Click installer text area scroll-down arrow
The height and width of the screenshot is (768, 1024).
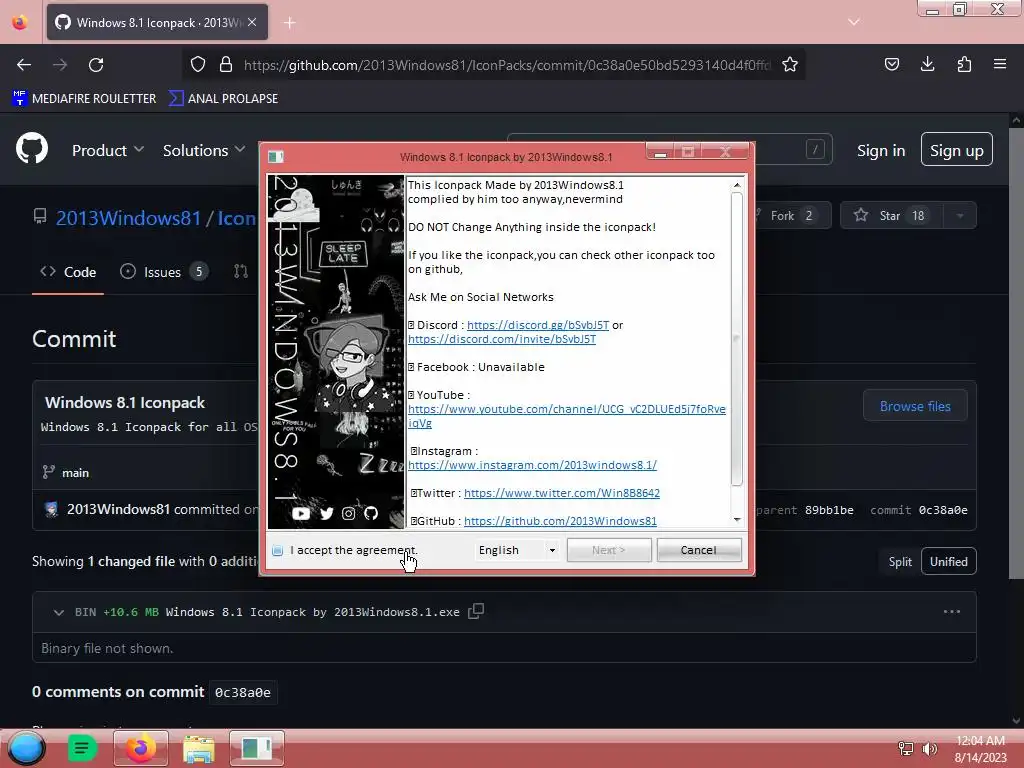point(737,520)
